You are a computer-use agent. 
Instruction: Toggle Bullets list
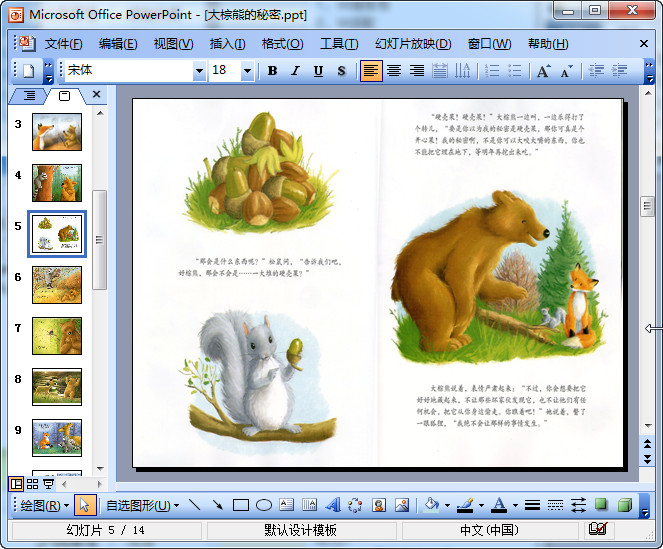point(514,71)
